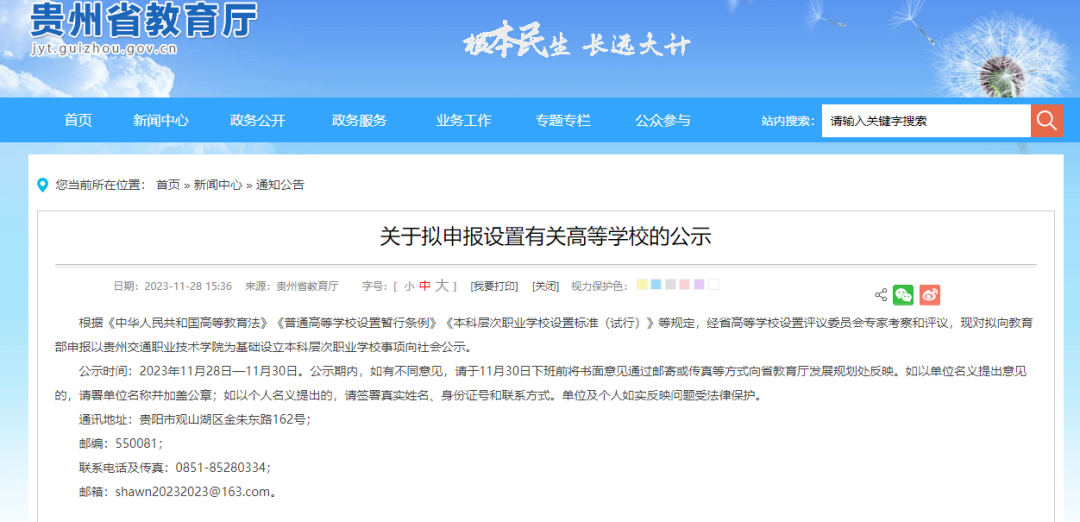Set font size to small (小)
This screenshot has width=1080, height=522.
coord(409,286)
